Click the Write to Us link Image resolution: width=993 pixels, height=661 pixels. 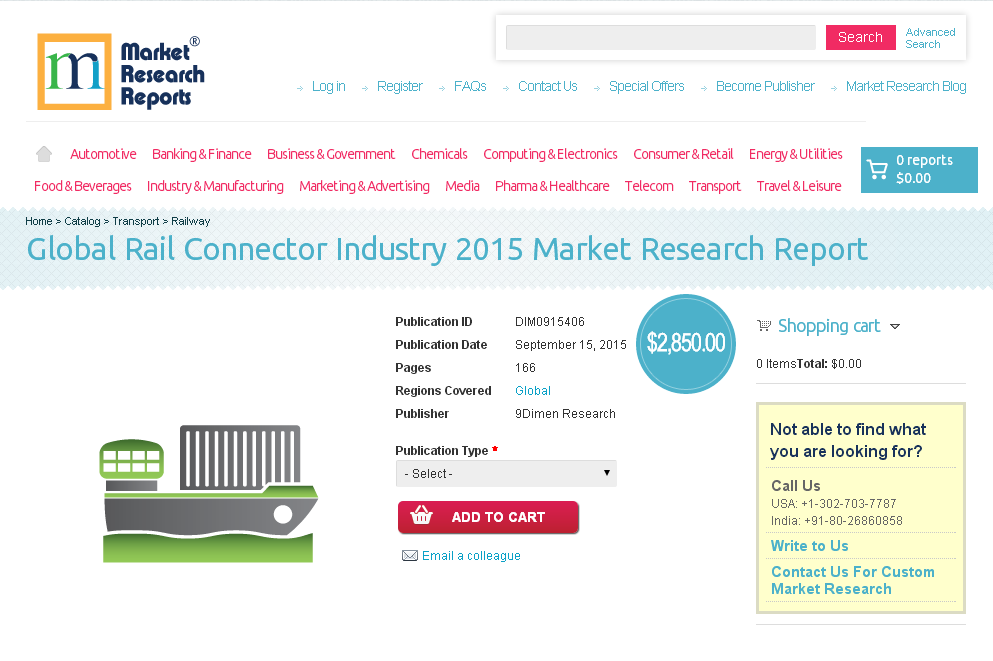coord(809,546)
